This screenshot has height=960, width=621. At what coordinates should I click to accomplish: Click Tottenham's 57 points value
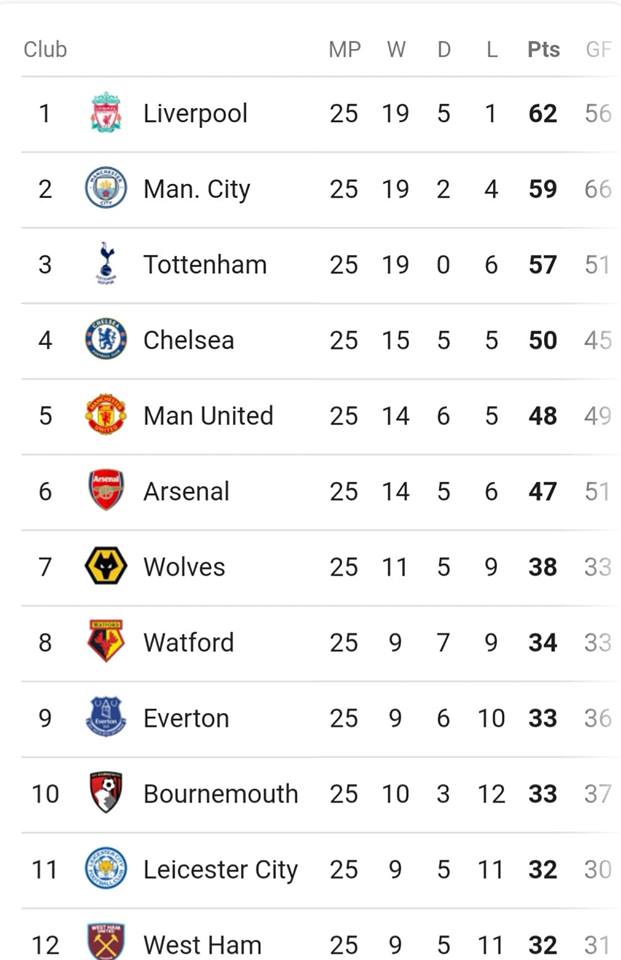tap(543, 264)
